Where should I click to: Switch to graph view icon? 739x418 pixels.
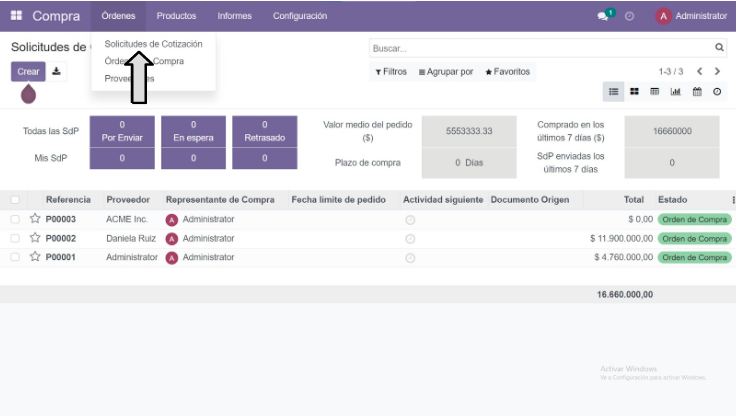[675, 92]
